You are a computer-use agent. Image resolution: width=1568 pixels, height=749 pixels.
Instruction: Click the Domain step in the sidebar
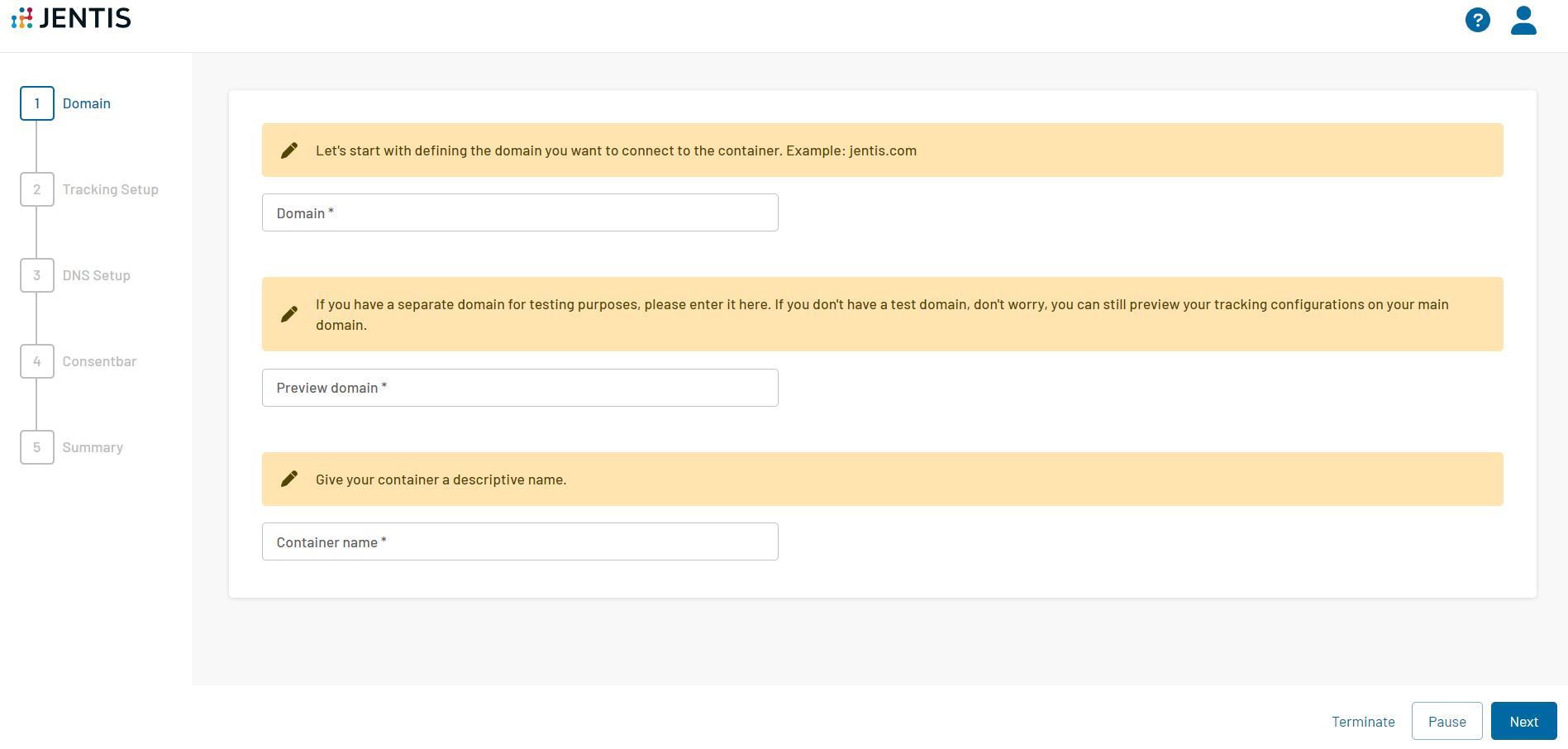(87, 103)
